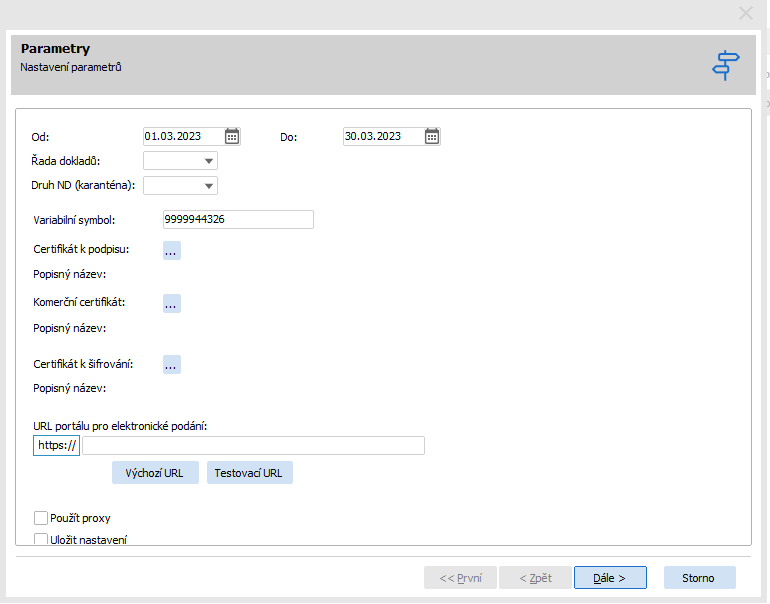This screenshot has width=770, height=604.
Task: Click the Od date input field
Action: 182,137
